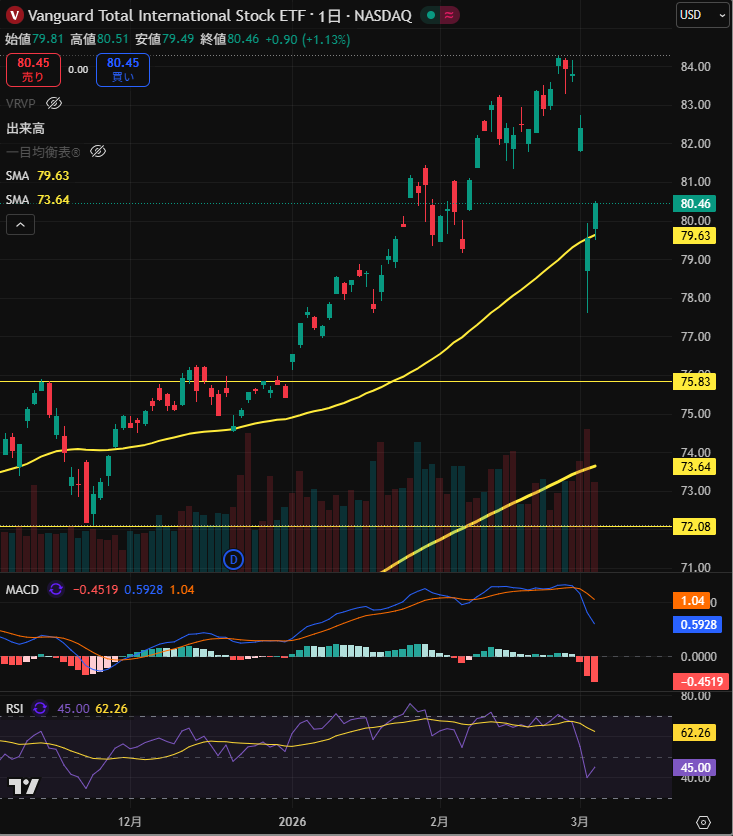The height and width of the screenshot is (836, 733).
Task: Click the RSI indicator refresh icon
Action: tap(40, 708)
